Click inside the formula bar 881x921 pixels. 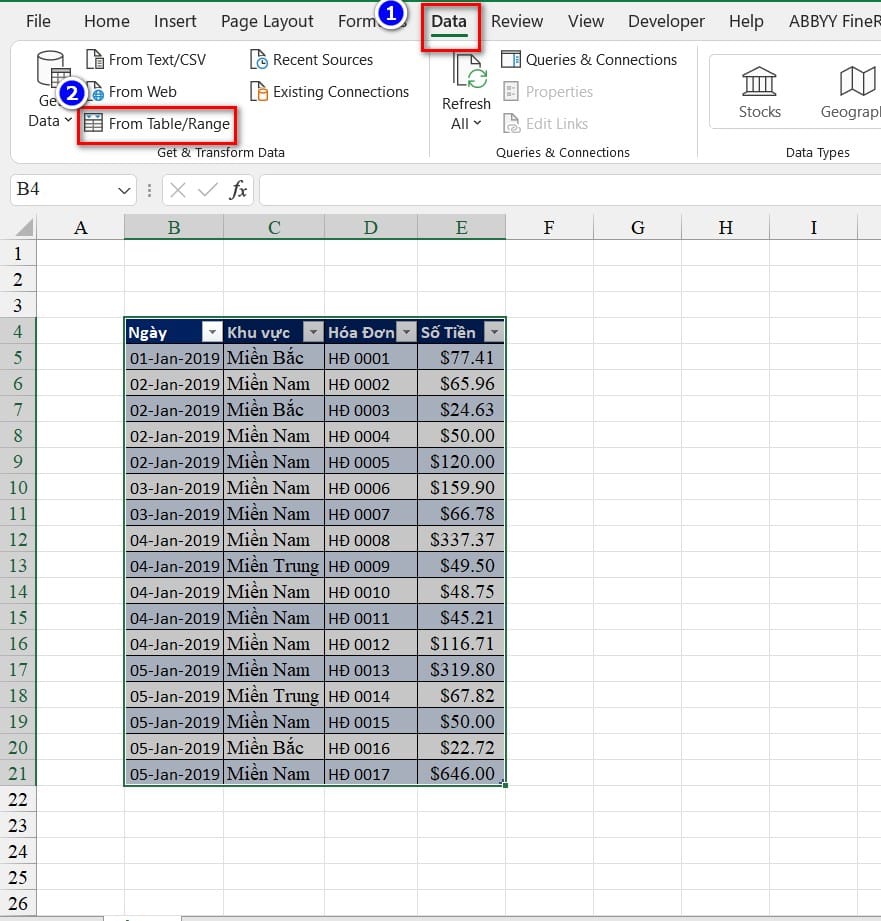pos(560,190)
